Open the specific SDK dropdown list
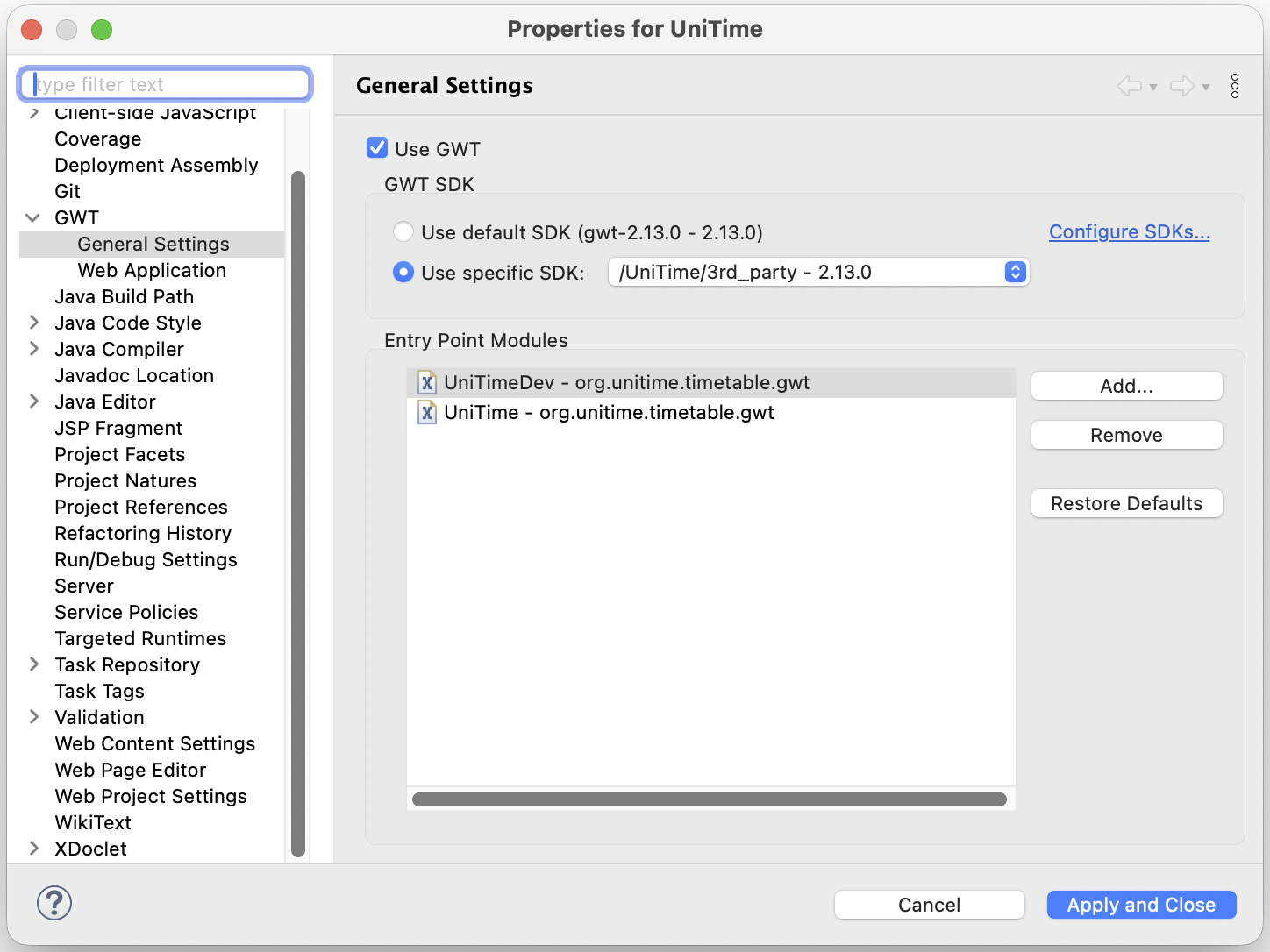Viewport: 1270px width, 952px height. pos(818,272)
